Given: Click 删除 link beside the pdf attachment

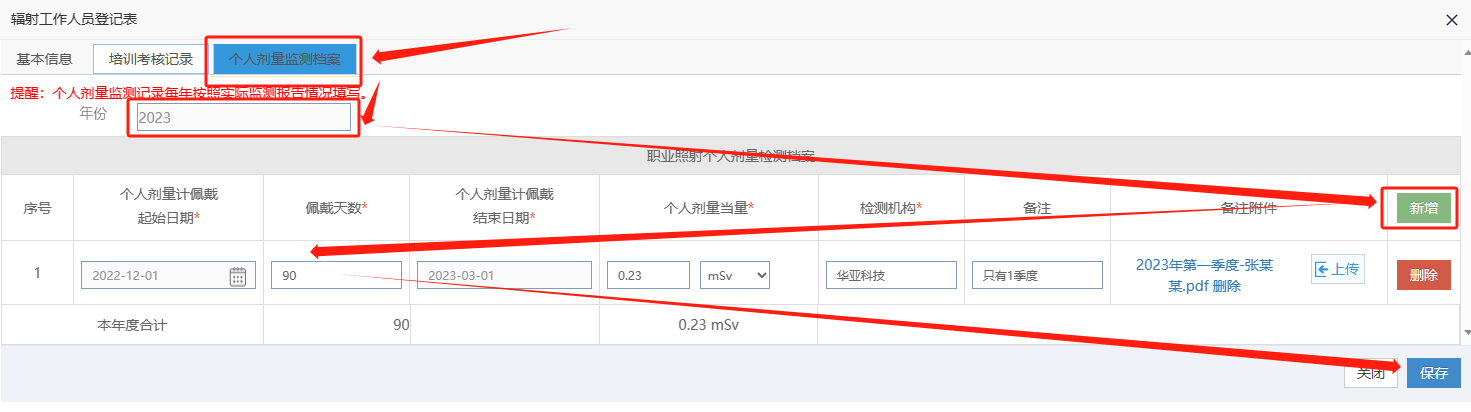Looking at the screenshot, I should tap(1227, 286).
